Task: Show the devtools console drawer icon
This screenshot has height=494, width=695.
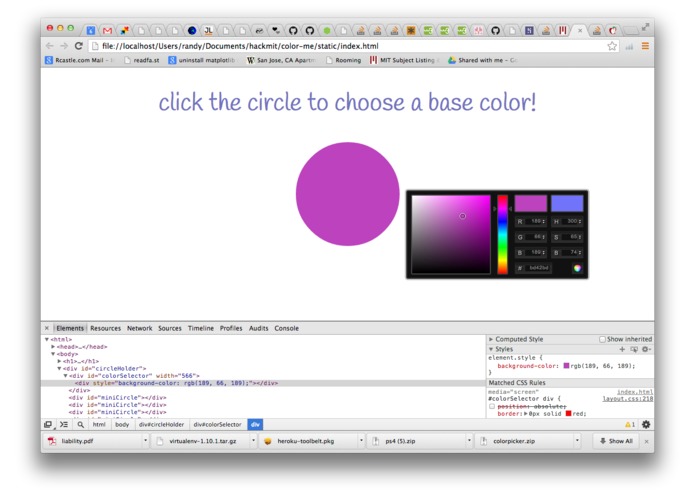Action: click(x=64, y=424)
